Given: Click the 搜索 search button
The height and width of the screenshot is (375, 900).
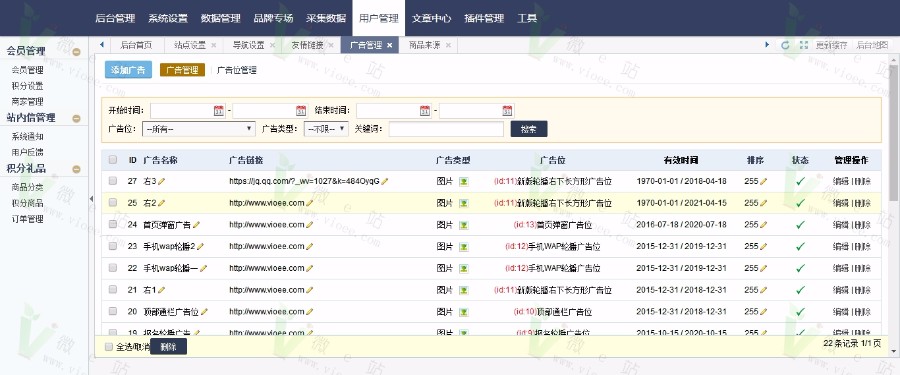Looking at the screenshot, I should 529,129.
